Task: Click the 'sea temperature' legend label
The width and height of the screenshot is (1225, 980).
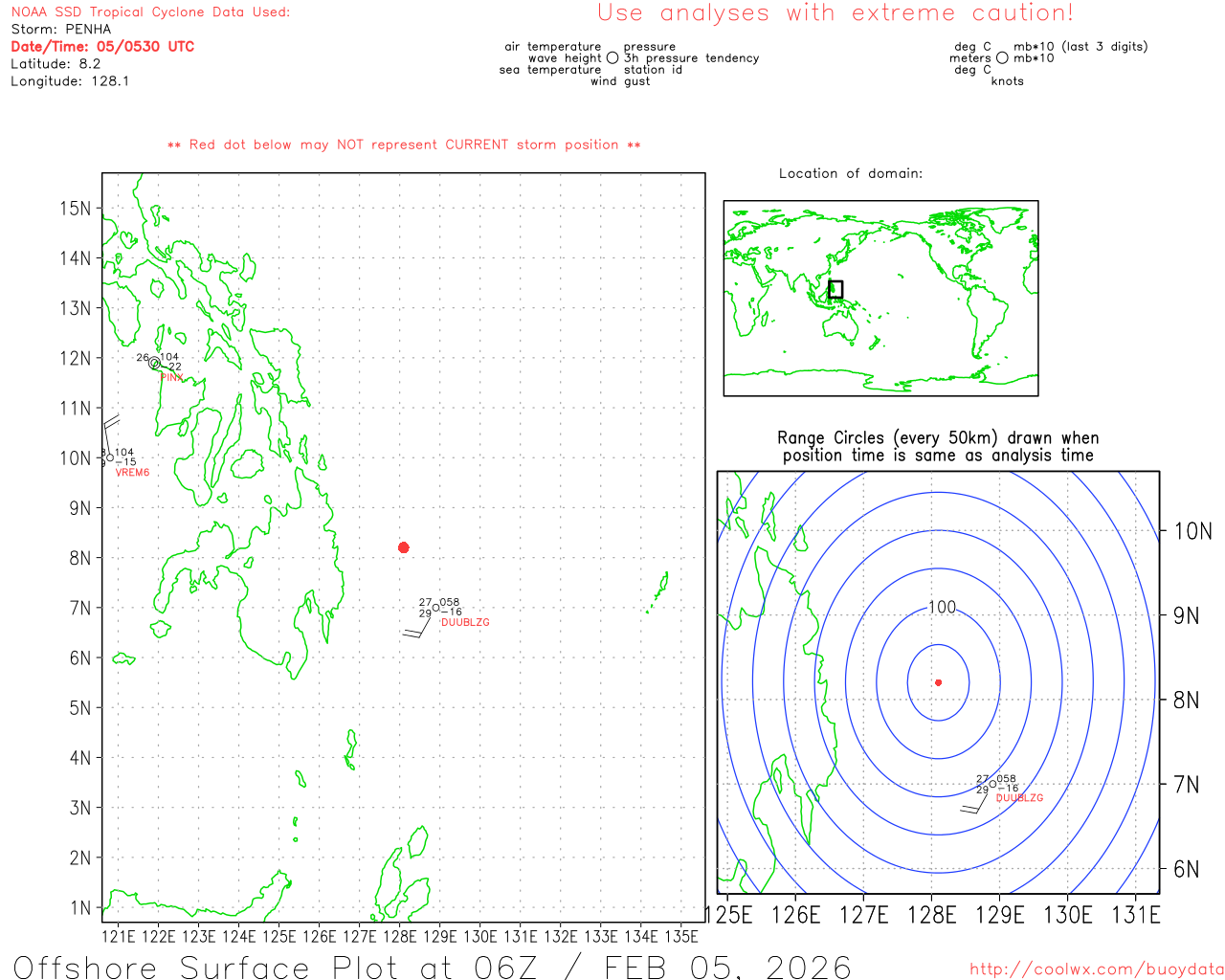Action: tap(550, 70)
